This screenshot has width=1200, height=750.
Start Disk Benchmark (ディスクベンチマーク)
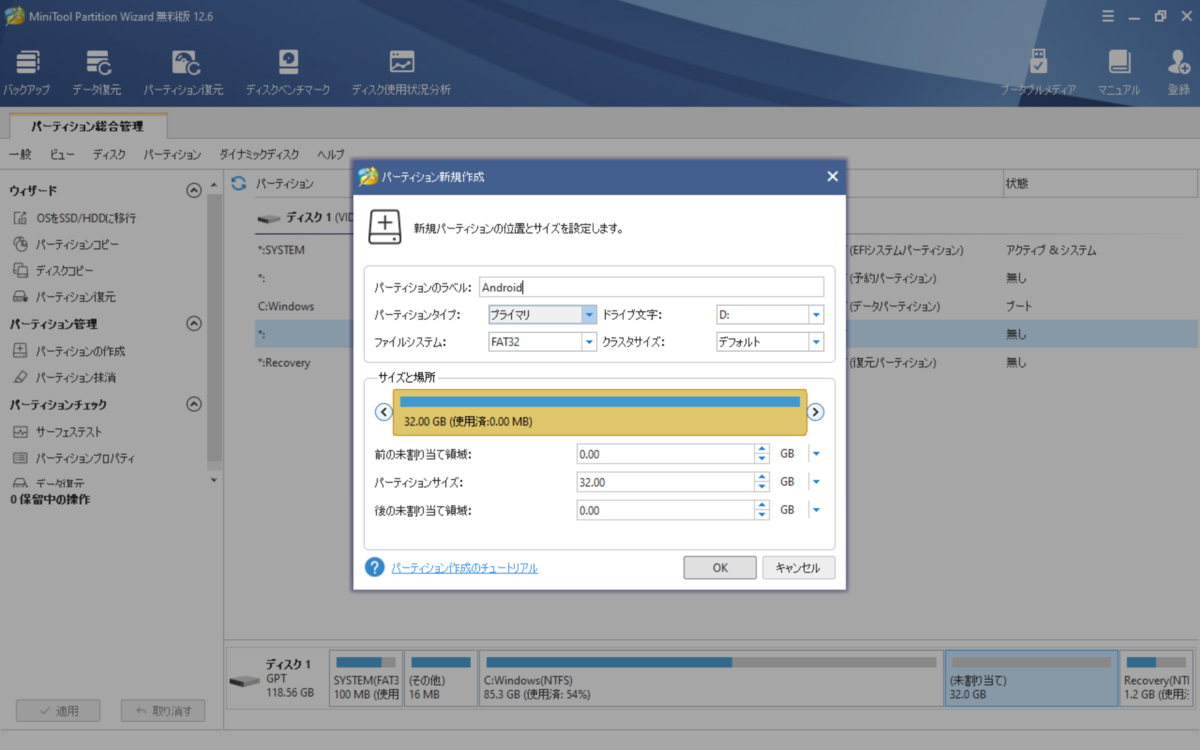click(288, 72)
